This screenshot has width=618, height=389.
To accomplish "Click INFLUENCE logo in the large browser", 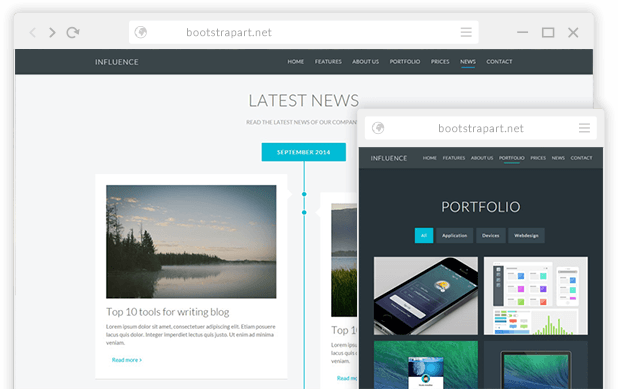I will click(117, 62).
